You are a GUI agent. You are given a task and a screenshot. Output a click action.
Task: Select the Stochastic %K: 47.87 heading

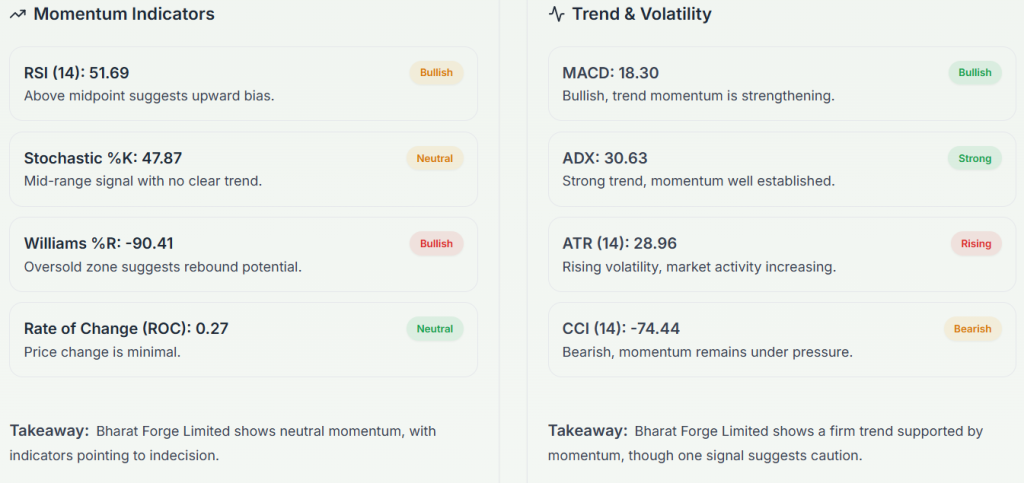click(103, 158)
